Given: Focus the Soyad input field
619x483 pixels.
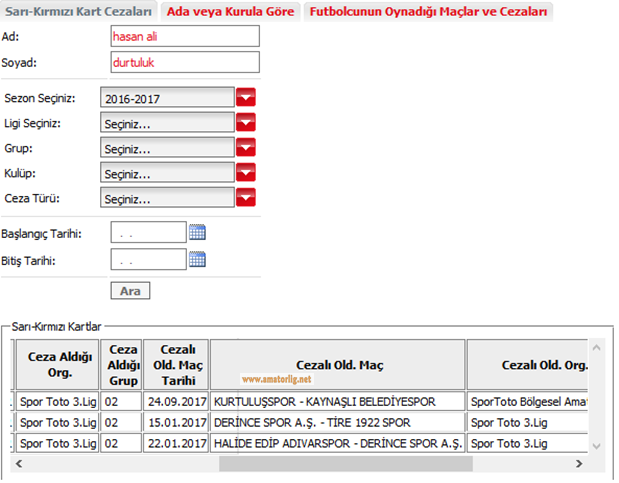Looking at the screenshot, I should coord(185,62).
